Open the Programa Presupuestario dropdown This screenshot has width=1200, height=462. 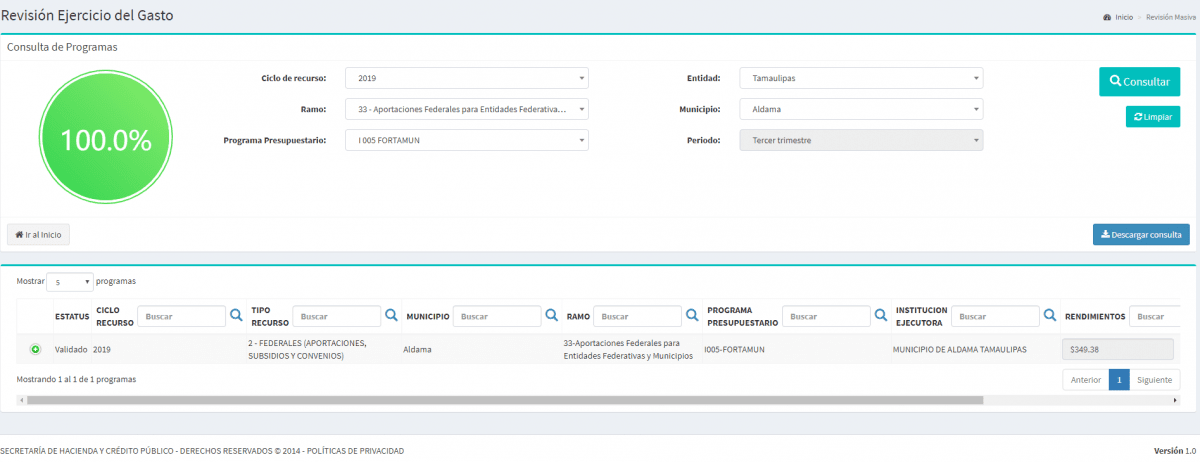(x=466, y=140)
